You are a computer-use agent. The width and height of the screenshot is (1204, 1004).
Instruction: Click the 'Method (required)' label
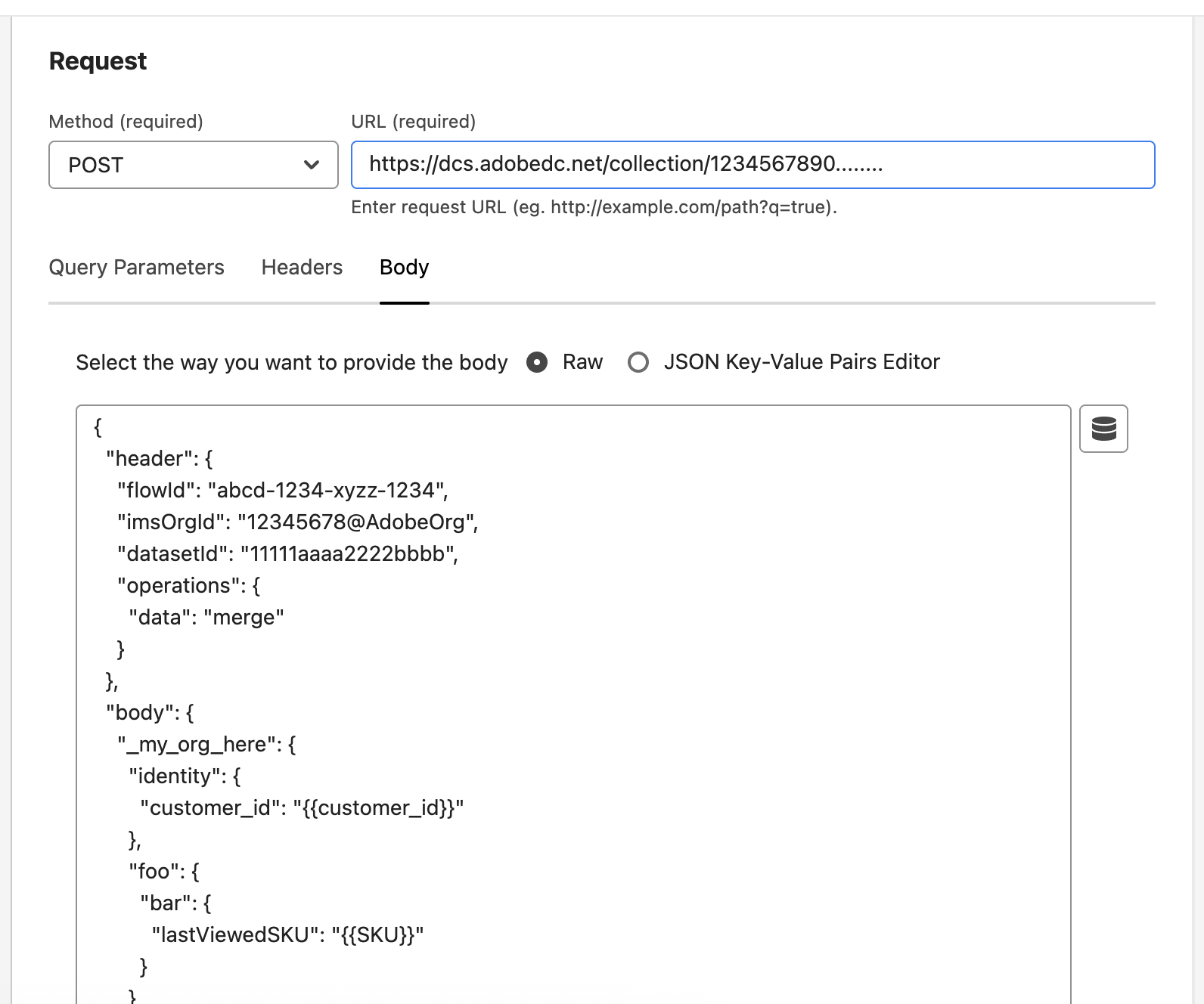click(x=126, y=122)
